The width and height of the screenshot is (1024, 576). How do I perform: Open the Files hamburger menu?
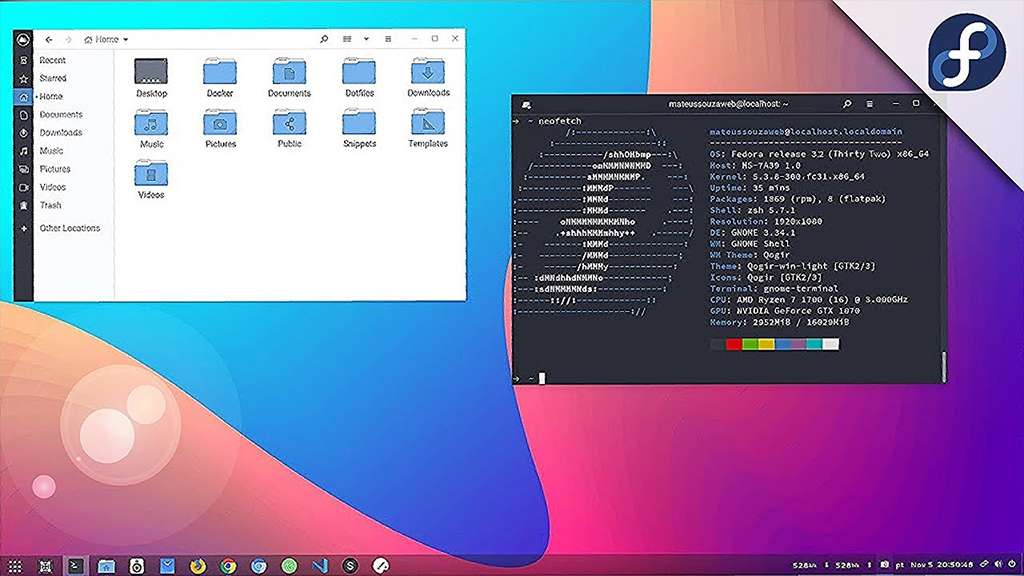(x=388, y=39)
